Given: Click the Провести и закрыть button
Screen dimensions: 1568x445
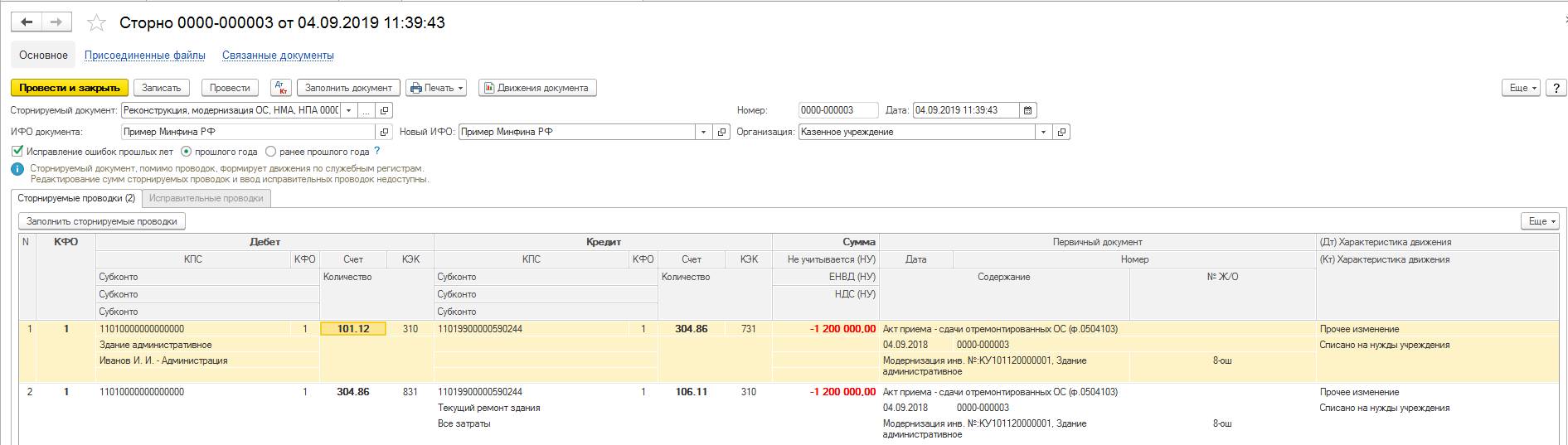Looking at the screenshot, I should 70,88.
